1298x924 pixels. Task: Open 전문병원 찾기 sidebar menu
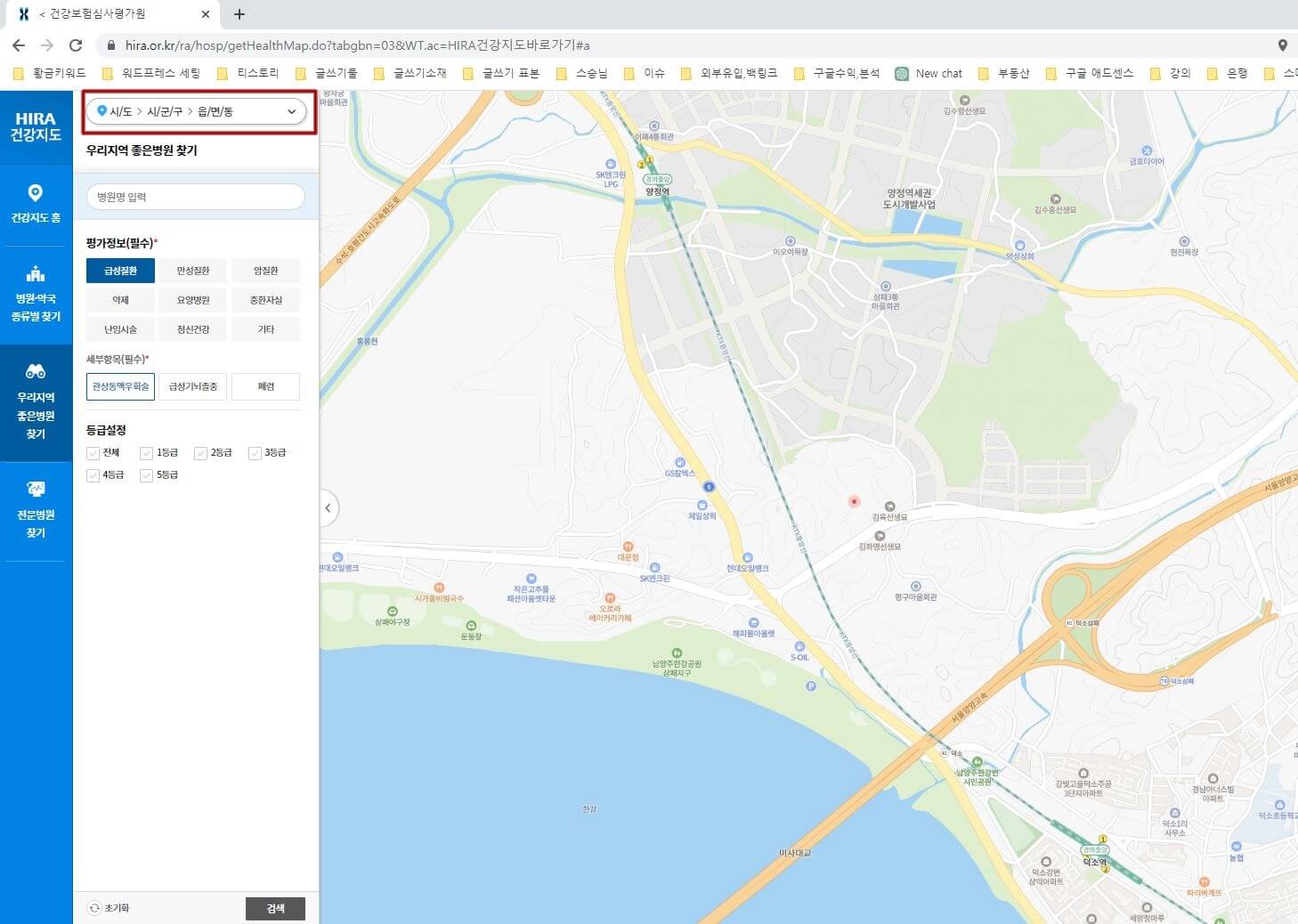click(36, 509)
